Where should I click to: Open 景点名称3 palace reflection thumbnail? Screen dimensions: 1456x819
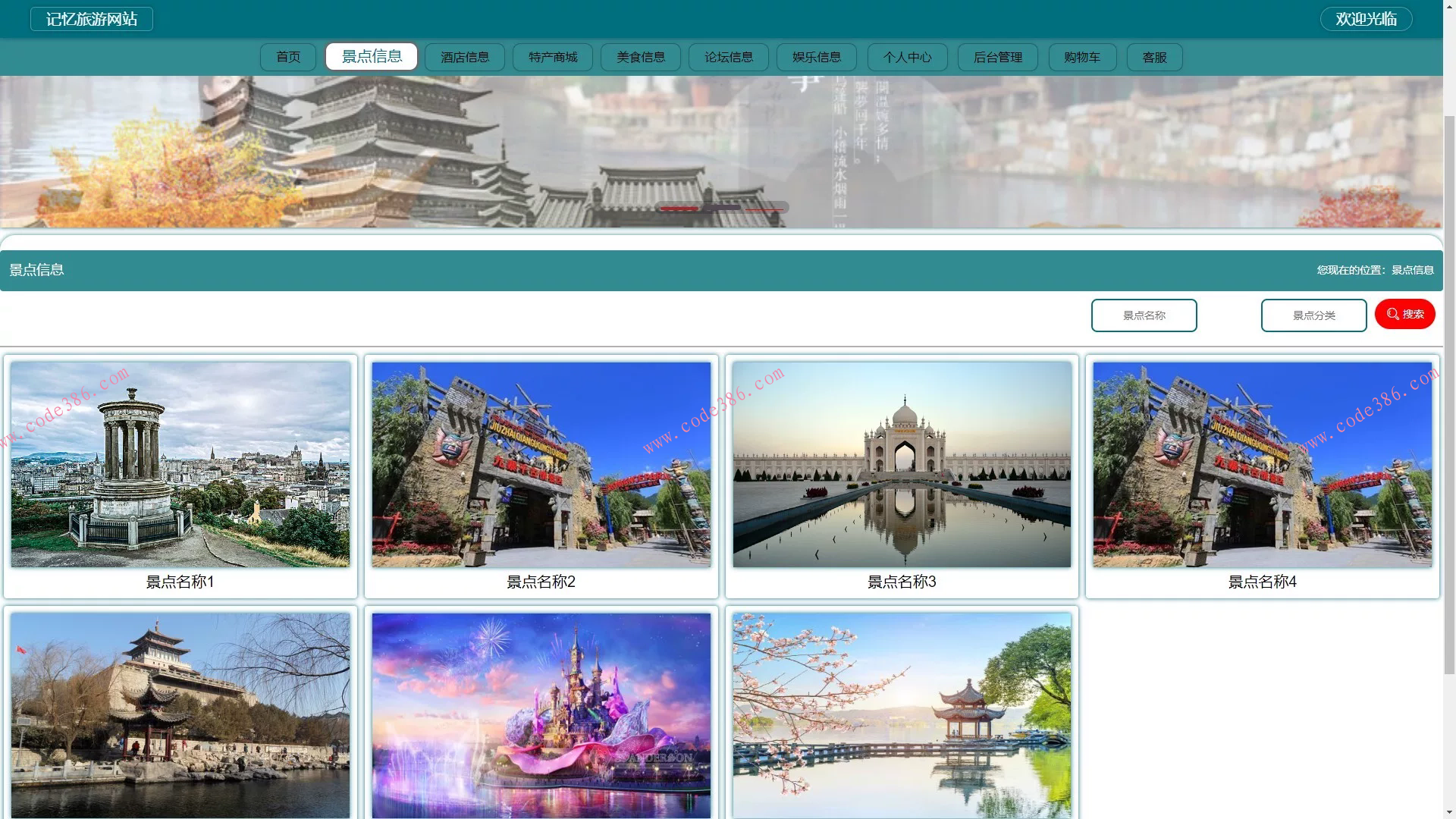click(x=902, y=464)
